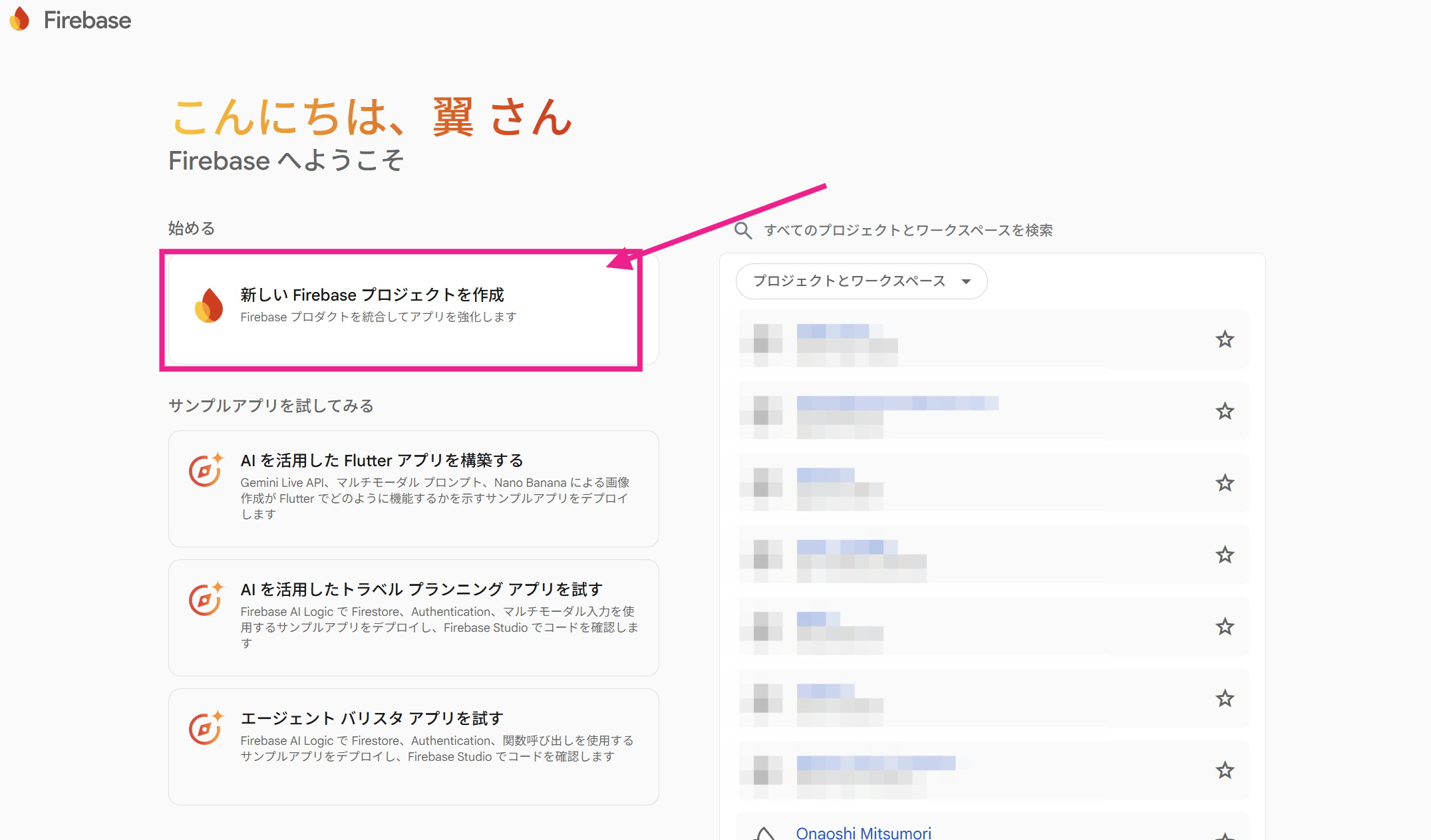Star the second project in list

[1225, 411]
